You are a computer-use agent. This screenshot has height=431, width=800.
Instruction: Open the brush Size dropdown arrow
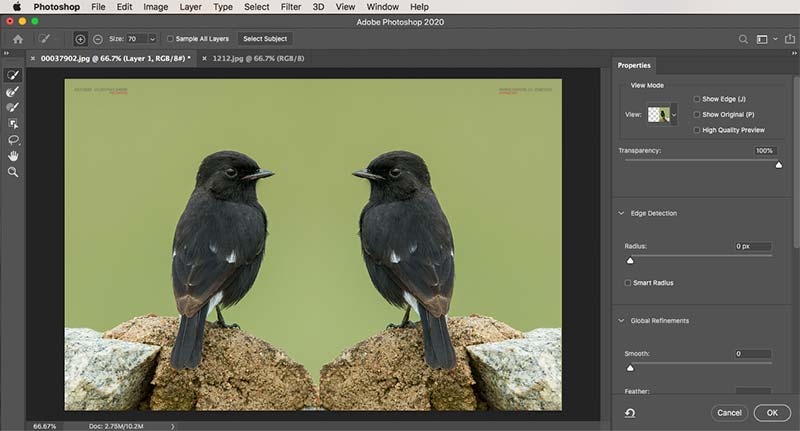pos(152,39)
